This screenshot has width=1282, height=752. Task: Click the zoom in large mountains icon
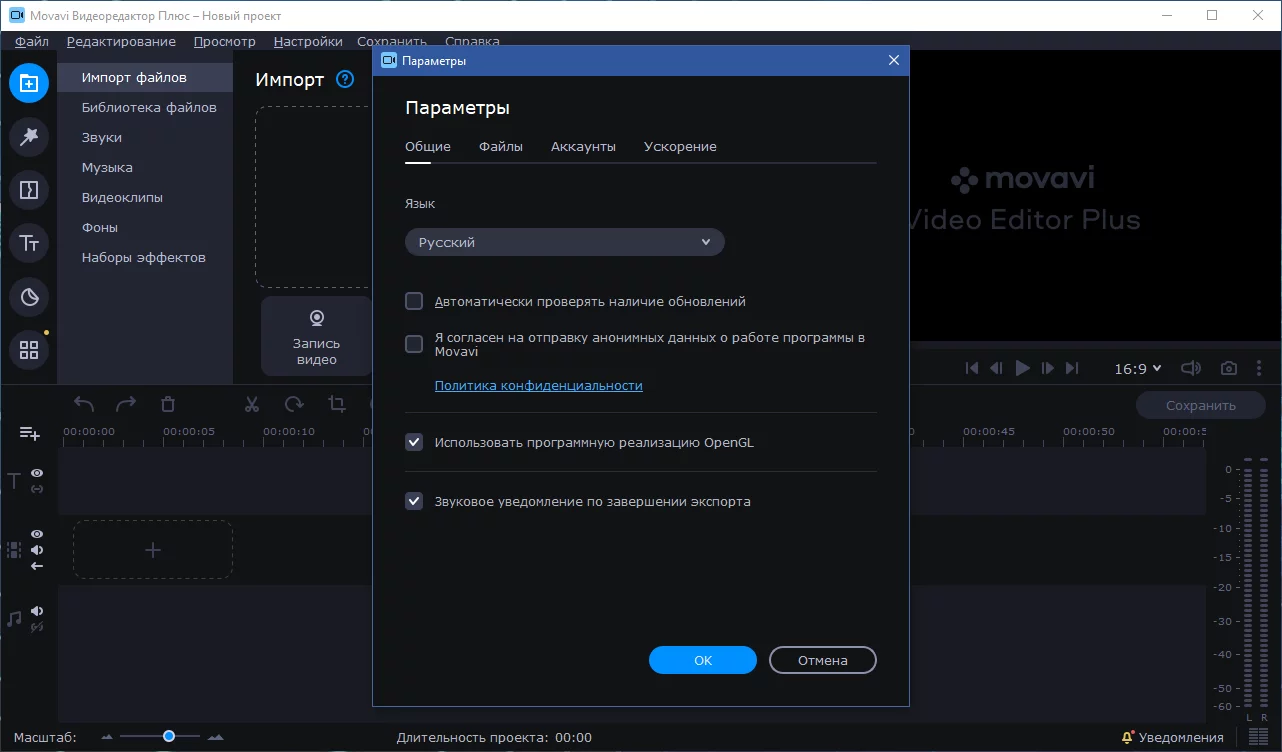pos(214,737)
